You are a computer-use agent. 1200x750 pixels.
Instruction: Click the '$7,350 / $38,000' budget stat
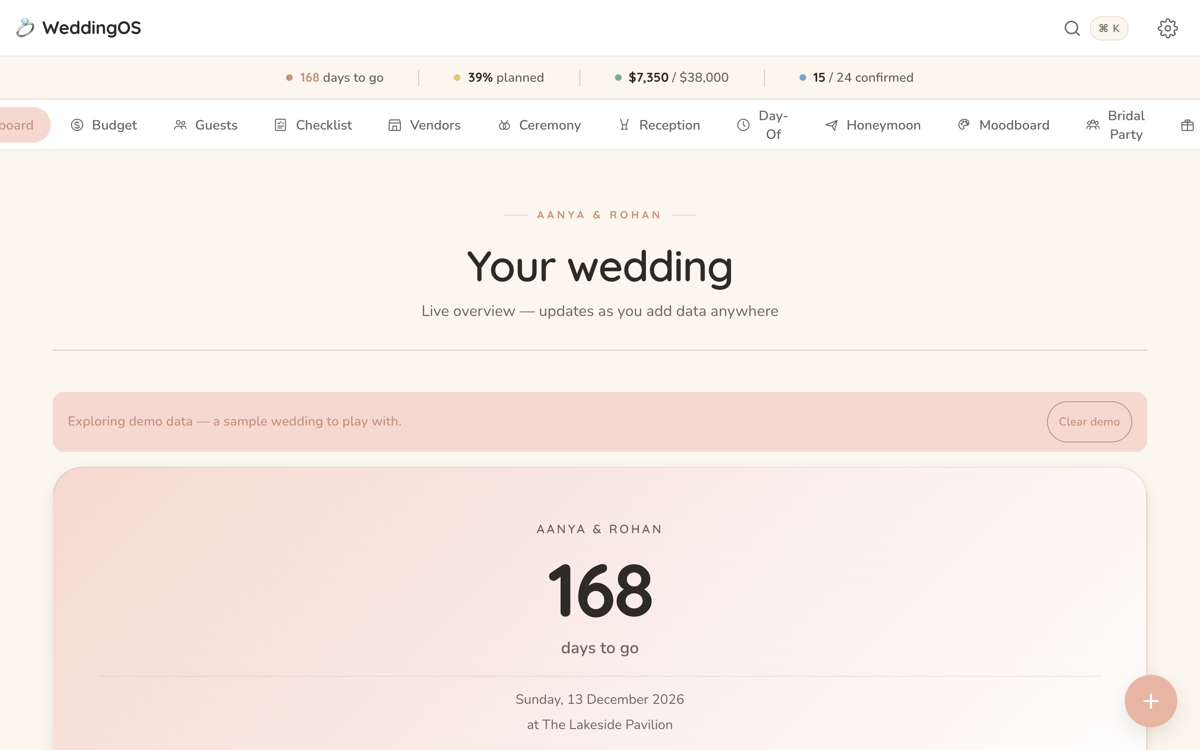point(671,77)
